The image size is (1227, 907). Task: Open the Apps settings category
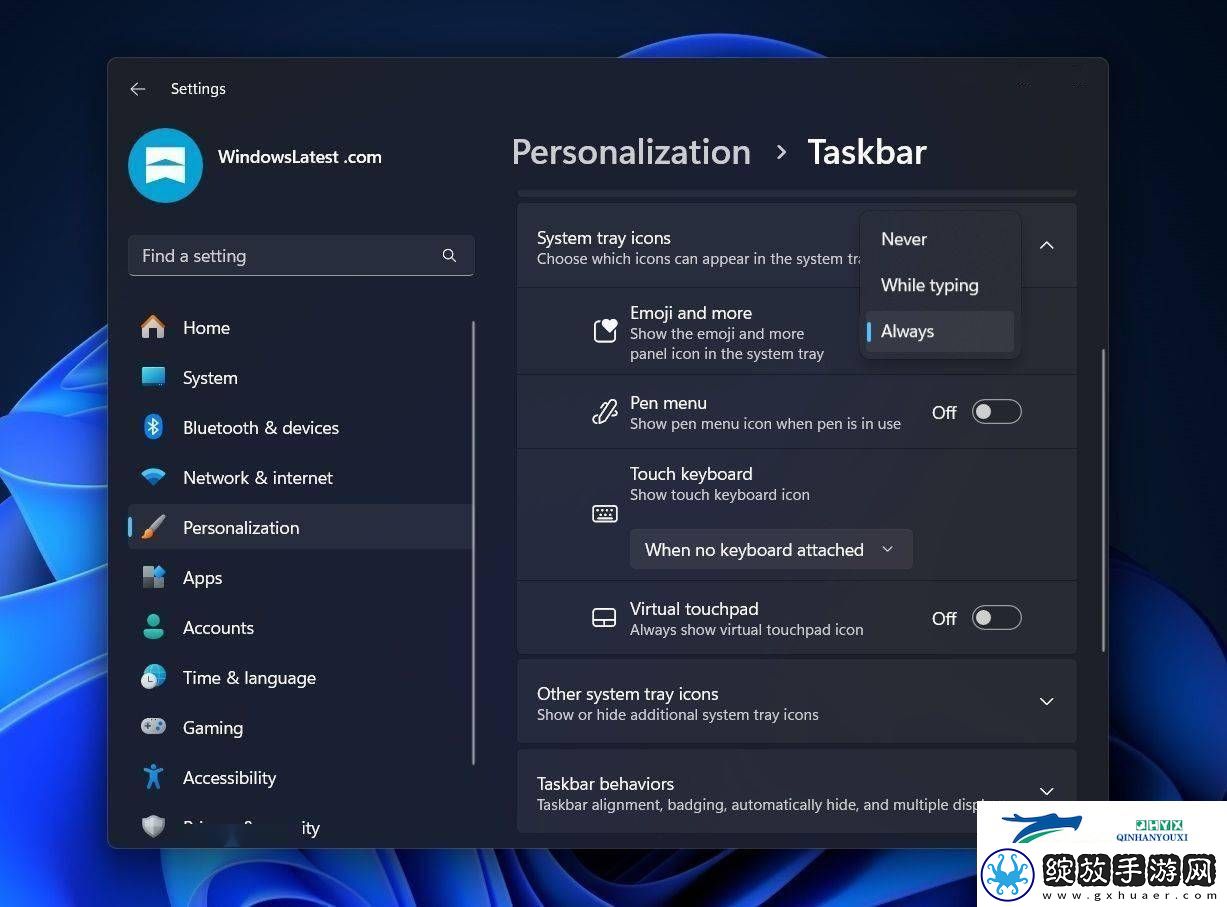[x=300, y=577]
